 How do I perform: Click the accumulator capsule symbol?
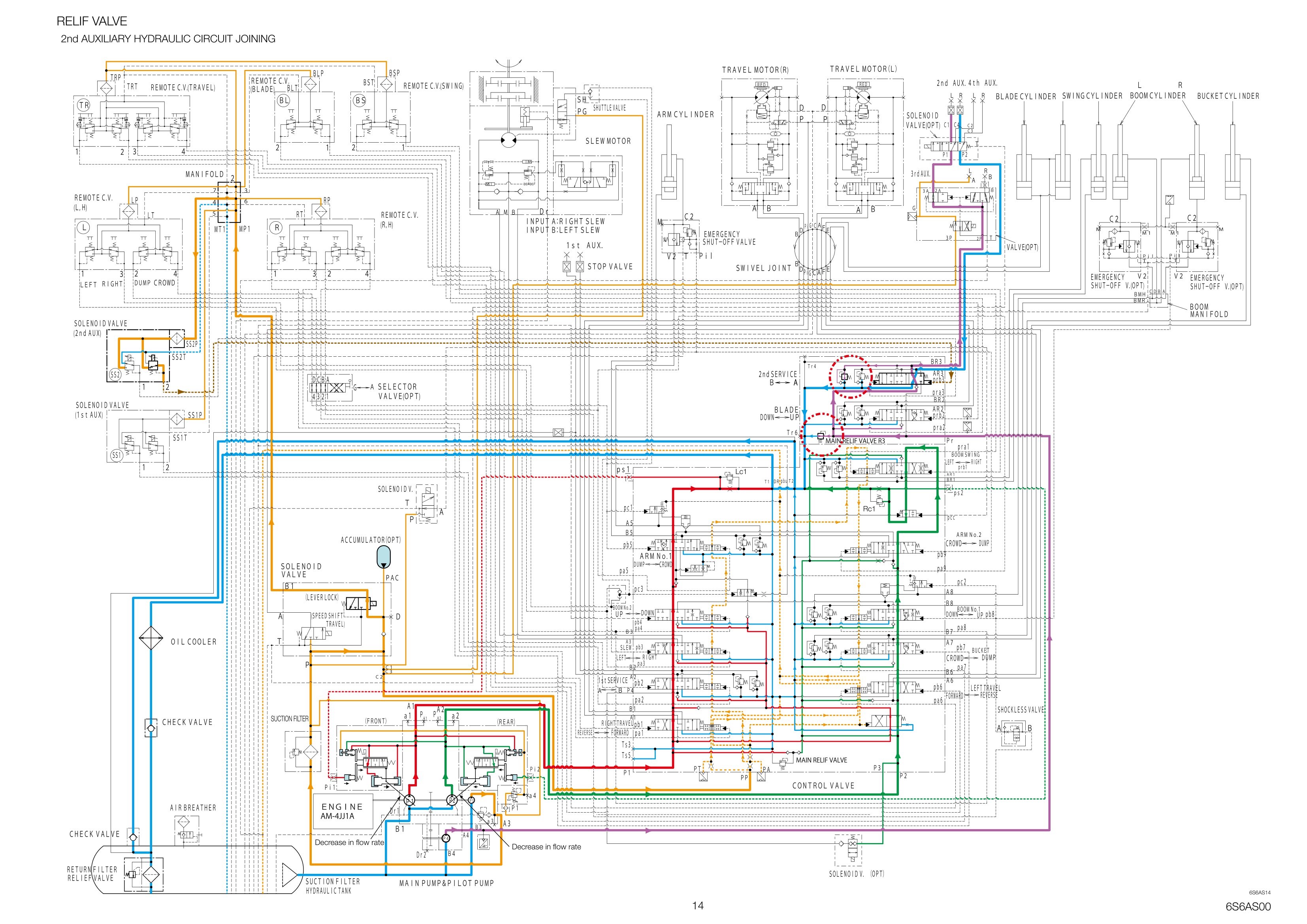tap(384, 557)
